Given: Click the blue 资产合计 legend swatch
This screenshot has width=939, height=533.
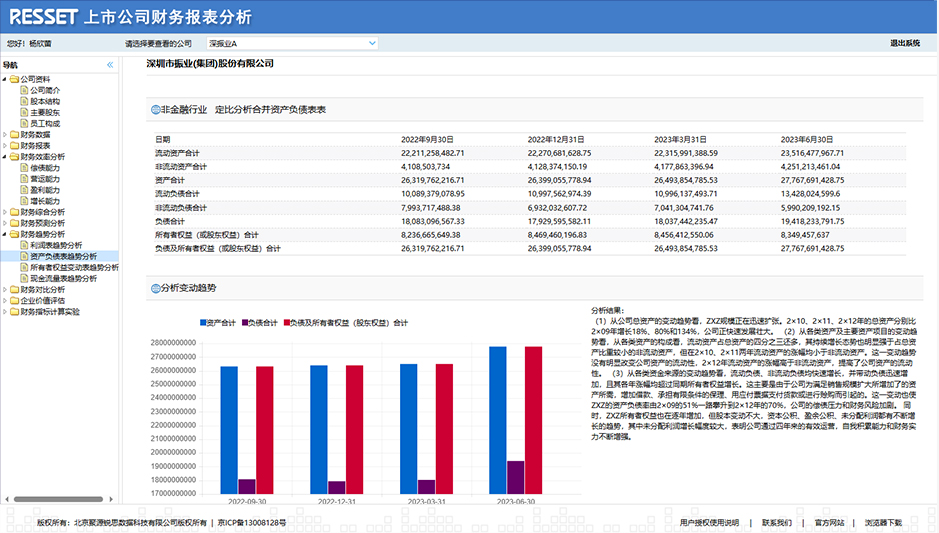Looking at the screenshot, I should 203,323.
